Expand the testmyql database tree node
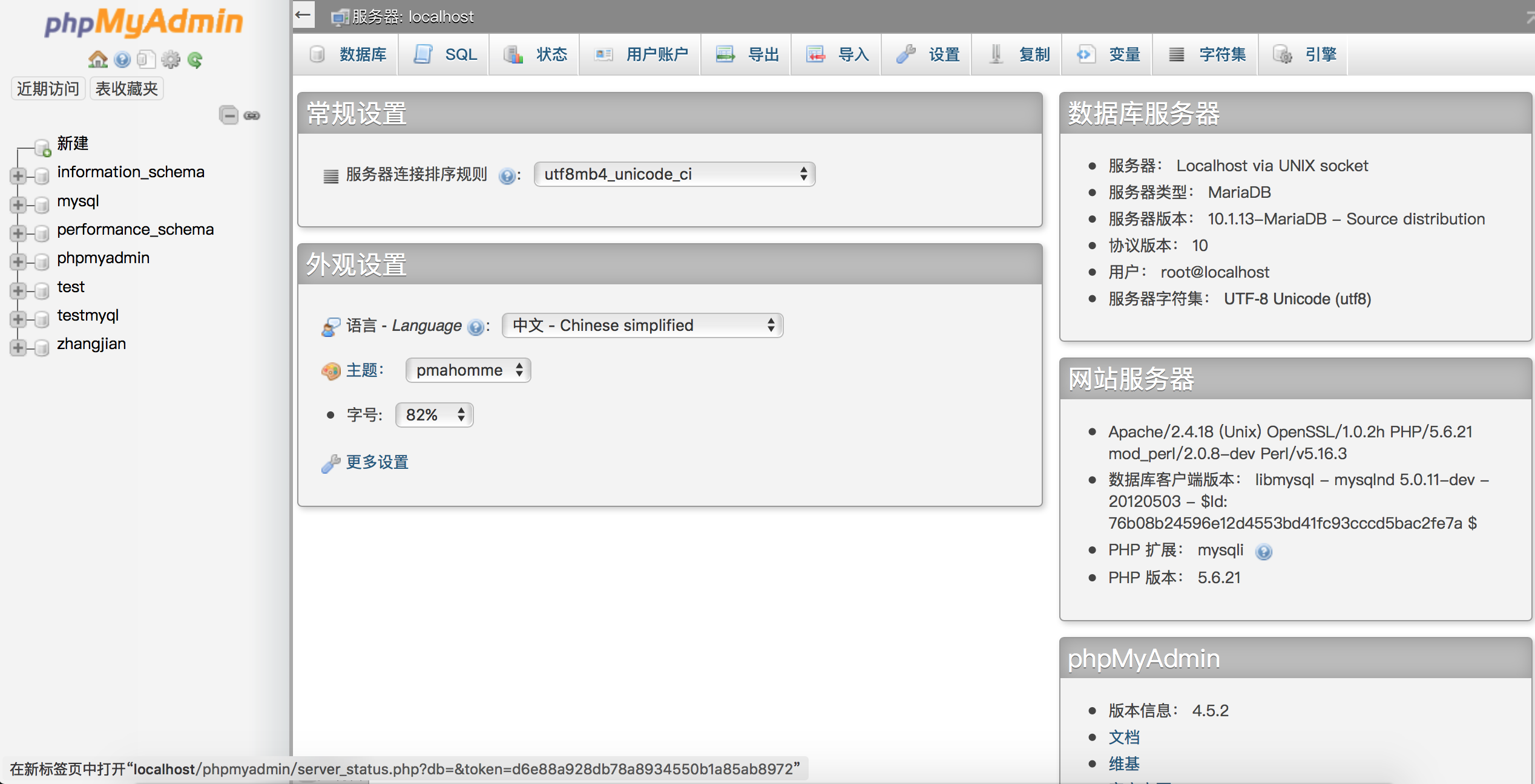This screenshot has height=784, width=1535. tap(18, 319)
